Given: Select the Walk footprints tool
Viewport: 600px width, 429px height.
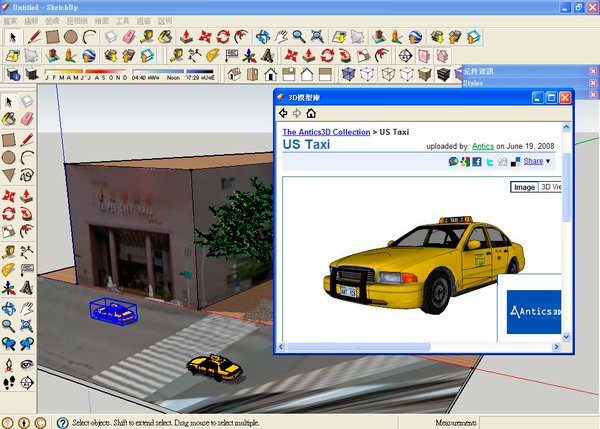Looking at the screenshot, I should click(x=9, y=382).
